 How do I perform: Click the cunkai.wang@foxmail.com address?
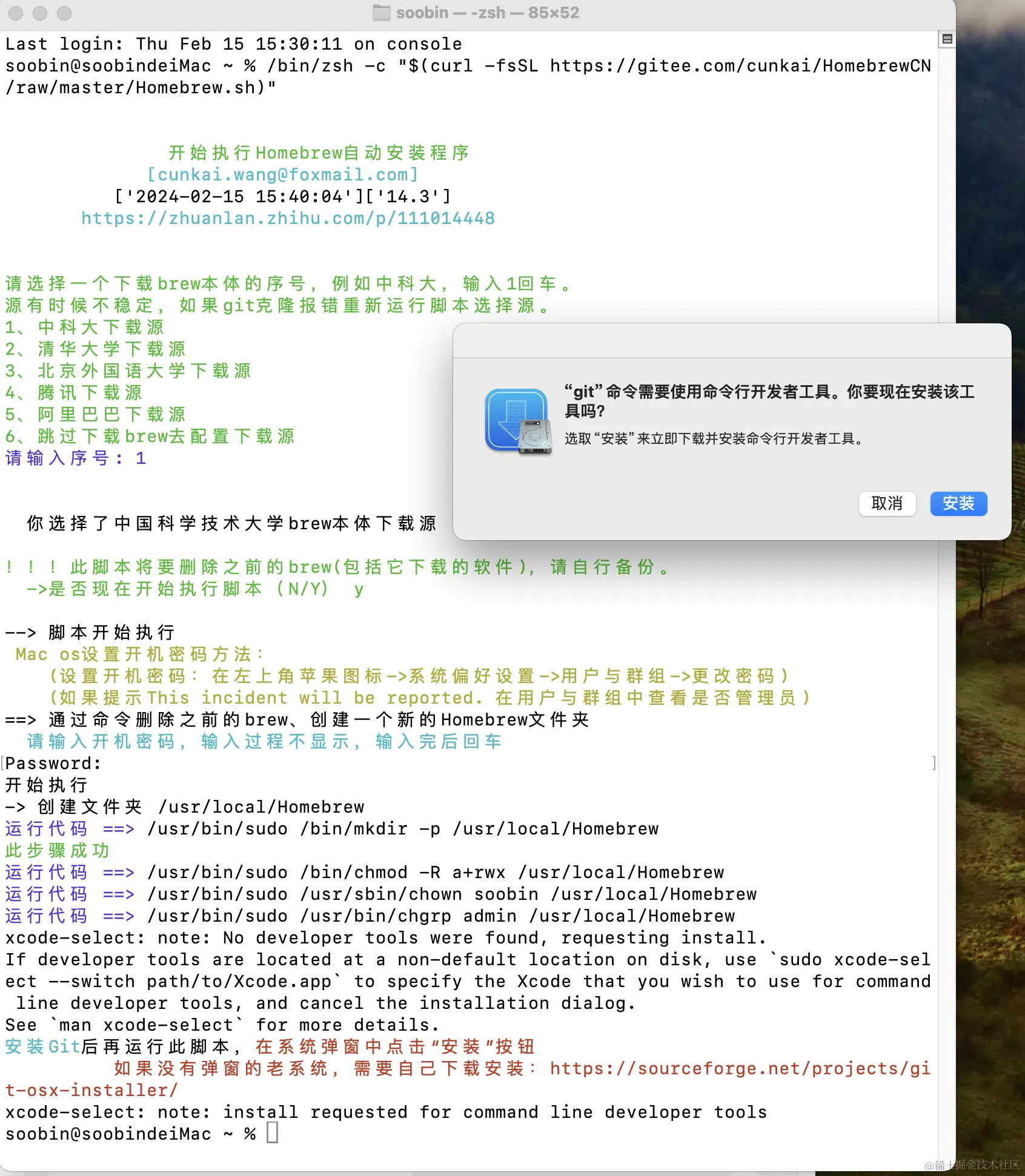(x=283, y=174)
